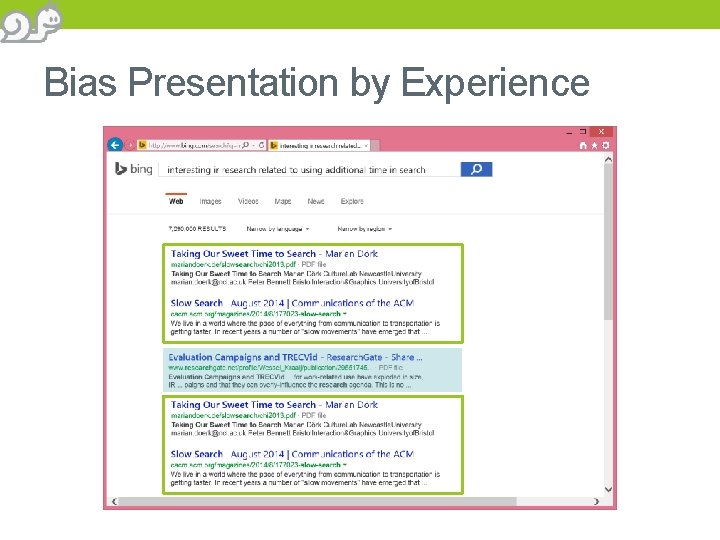Click the browser forward arrow button
The width and height of the screenshot is (720, 540).
[130, 146]
